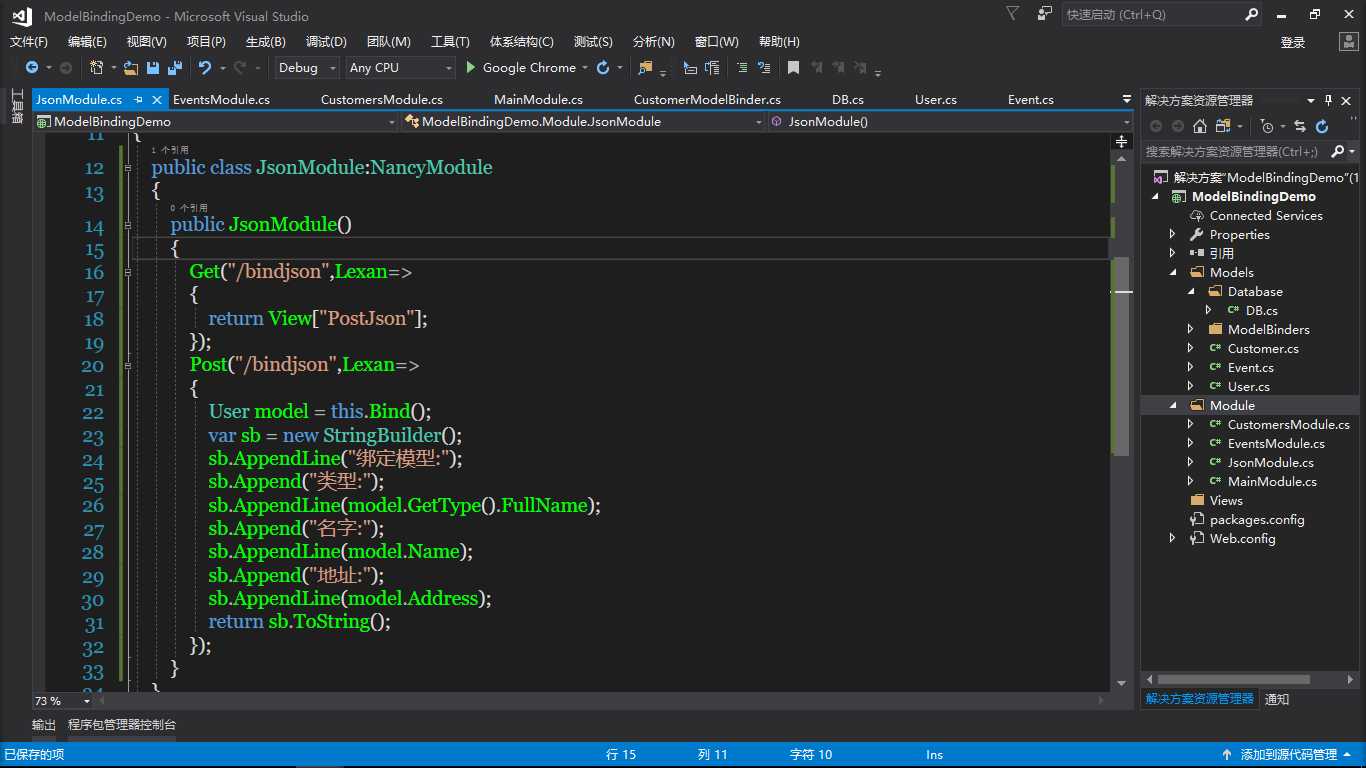Open the 文件(F) menu
1366x768 pixels.
28,41
